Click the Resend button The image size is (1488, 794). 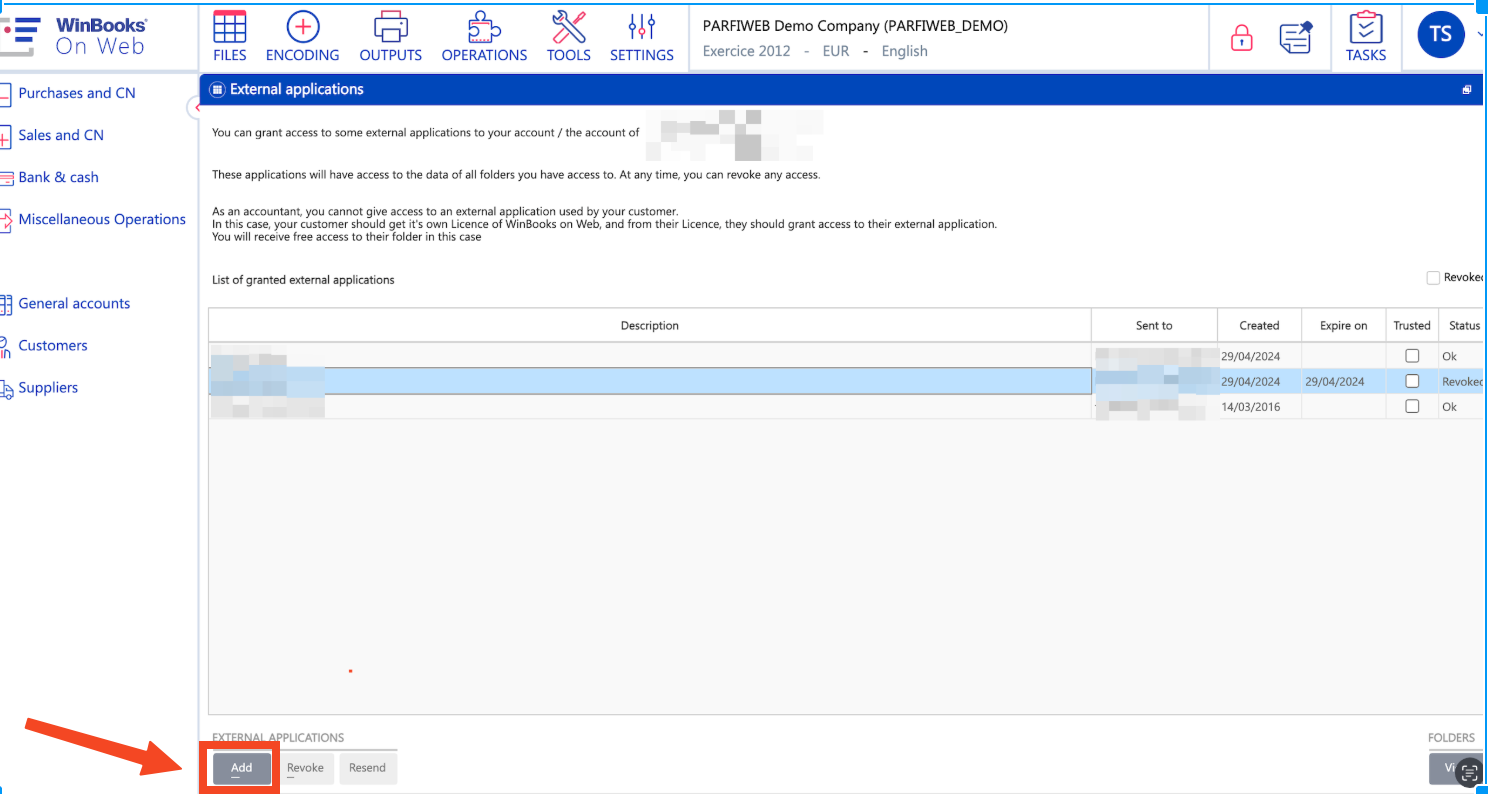point(367,768)
